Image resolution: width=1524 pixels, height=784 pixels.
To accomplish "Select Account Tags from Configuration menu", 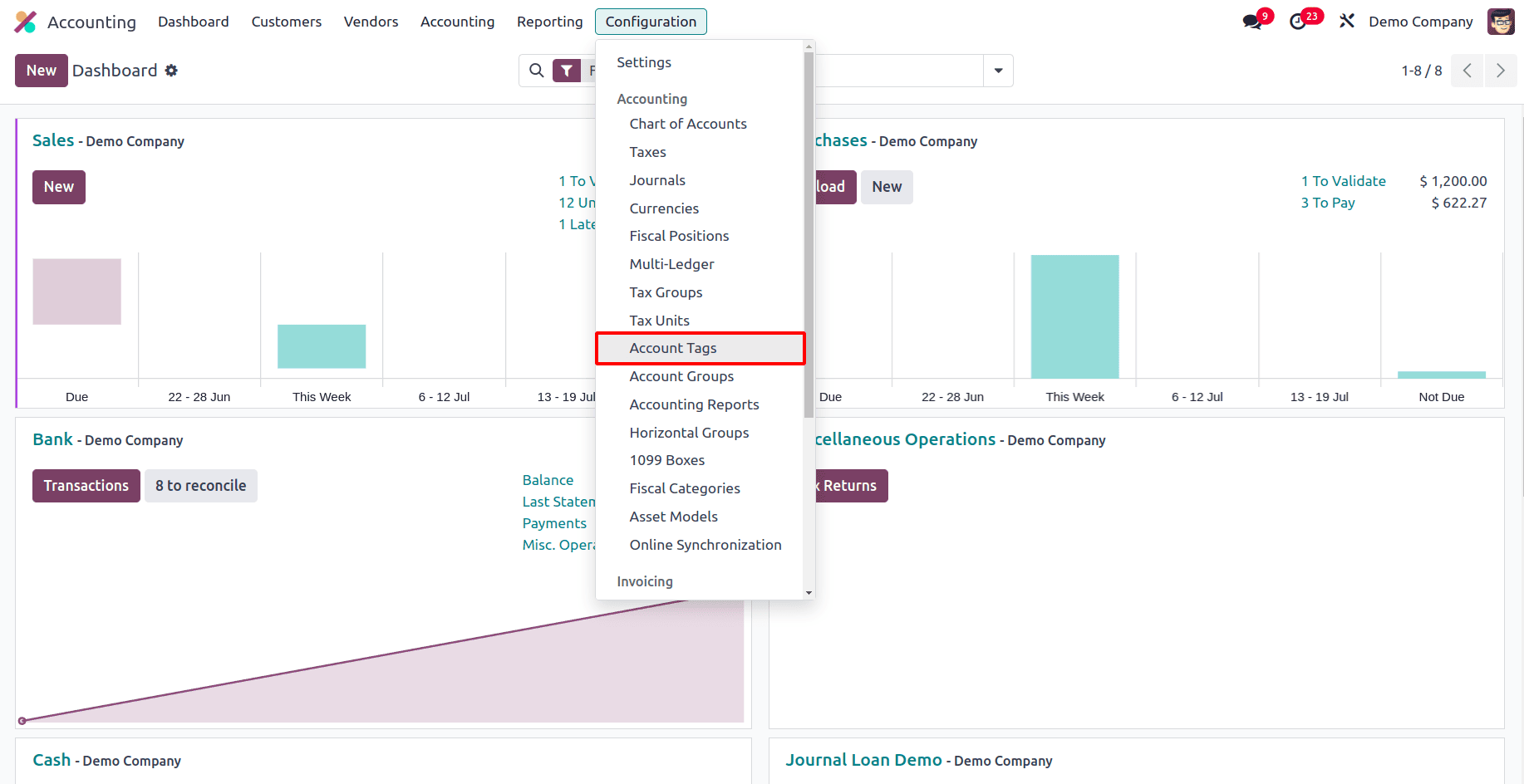I will [673, 348].
